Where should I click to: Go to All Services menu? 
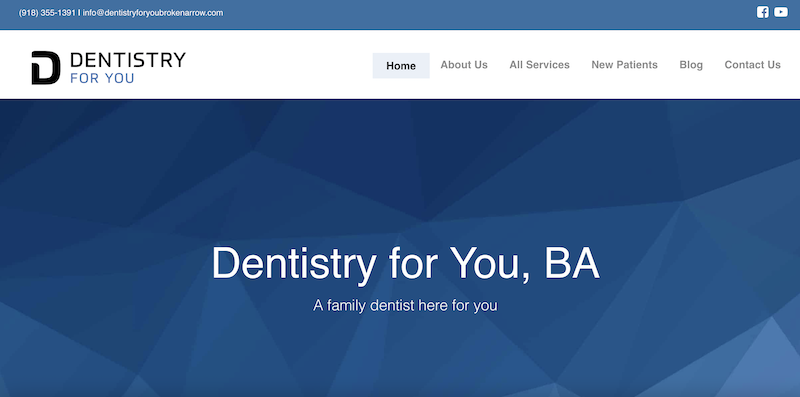(539, 65)
